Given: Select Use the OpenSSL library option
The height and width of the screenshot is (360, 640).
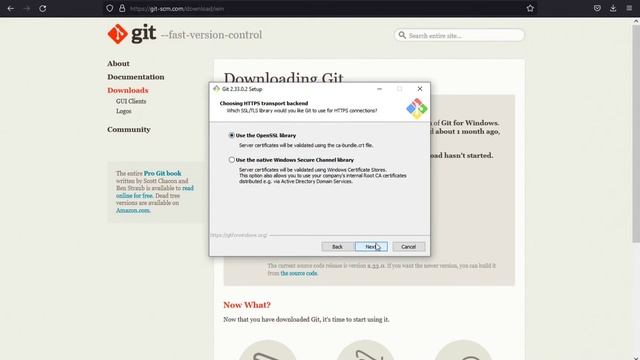Looking at the screenshot, I should point(231,135).
